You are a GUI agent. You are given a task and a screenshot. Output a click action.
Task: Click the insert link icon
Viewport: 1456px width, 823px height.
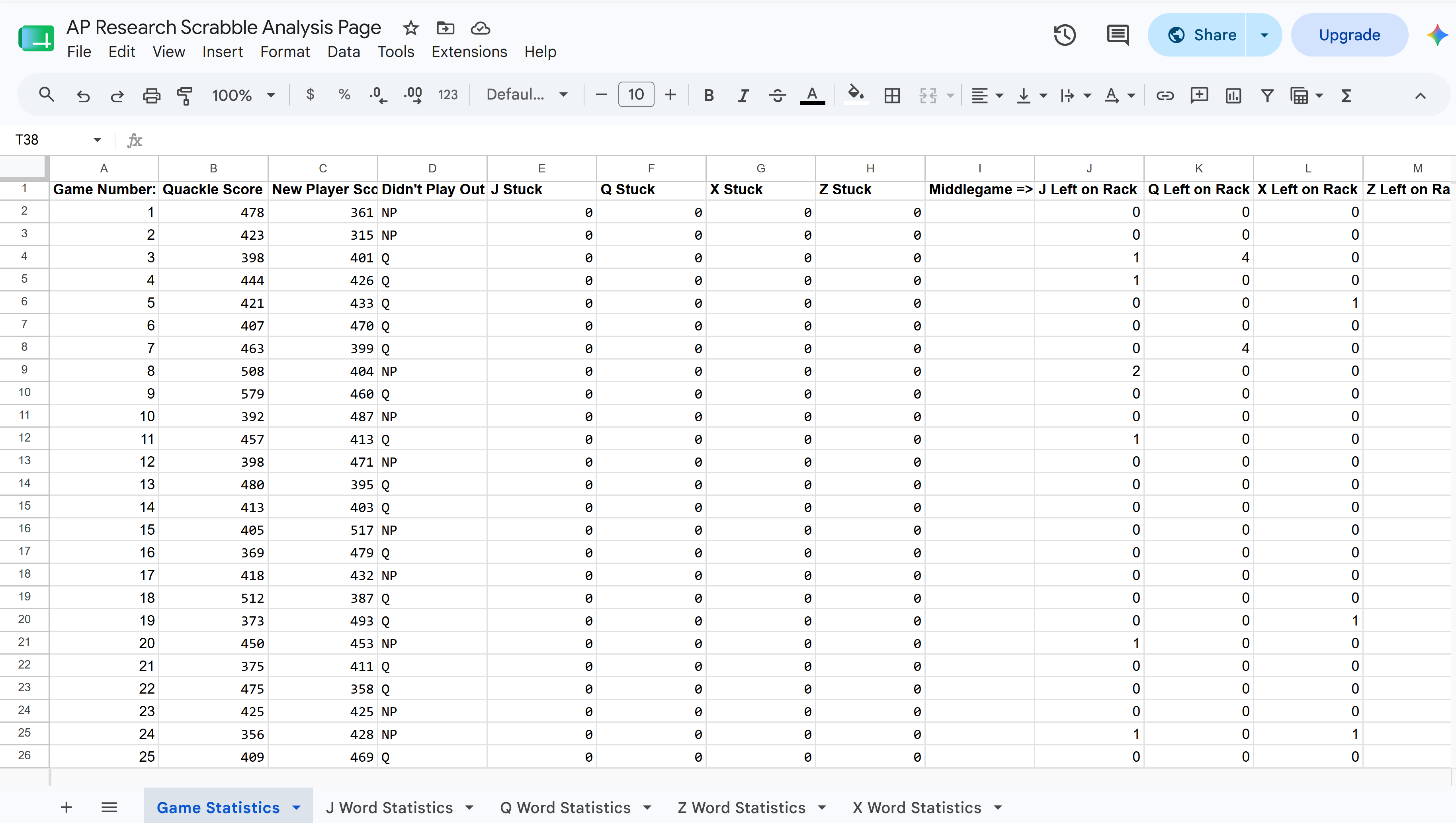point(1164,95)
